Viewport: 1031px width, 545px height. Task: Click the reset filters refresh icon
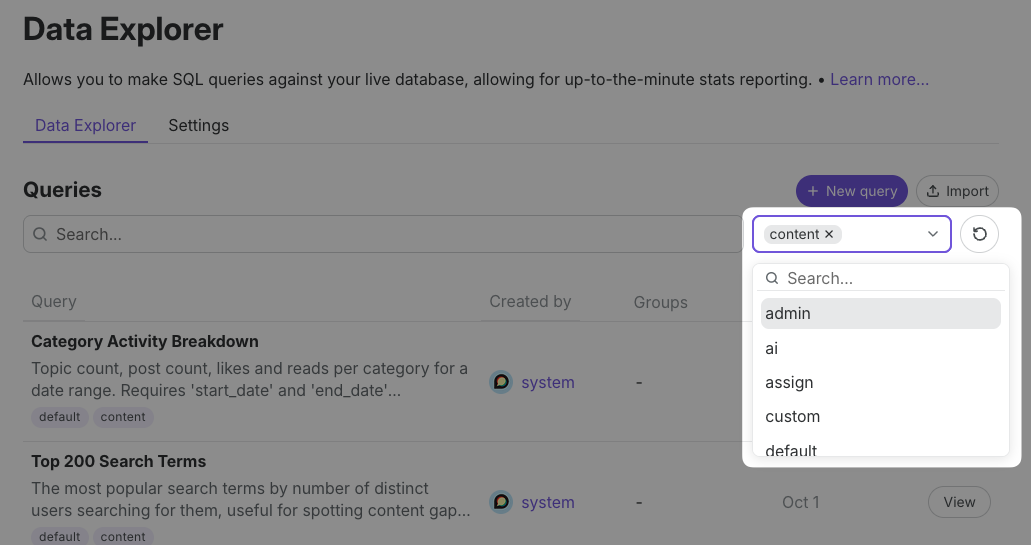pyautogui.click(x=979, y=234)
